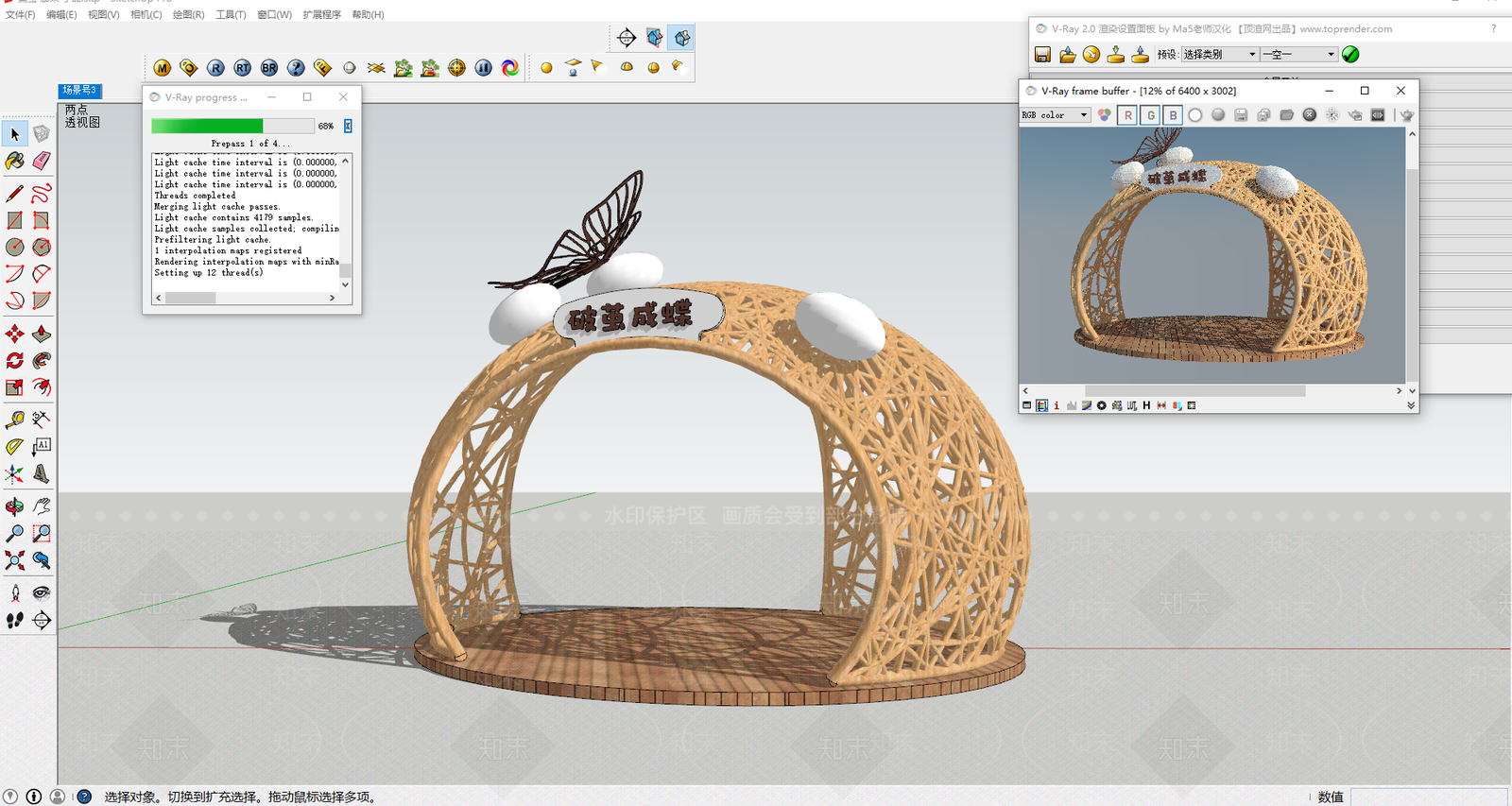Select the Push/Pull tool
The height and width of the screenshot is (806, 1512).
pos(42,334)
